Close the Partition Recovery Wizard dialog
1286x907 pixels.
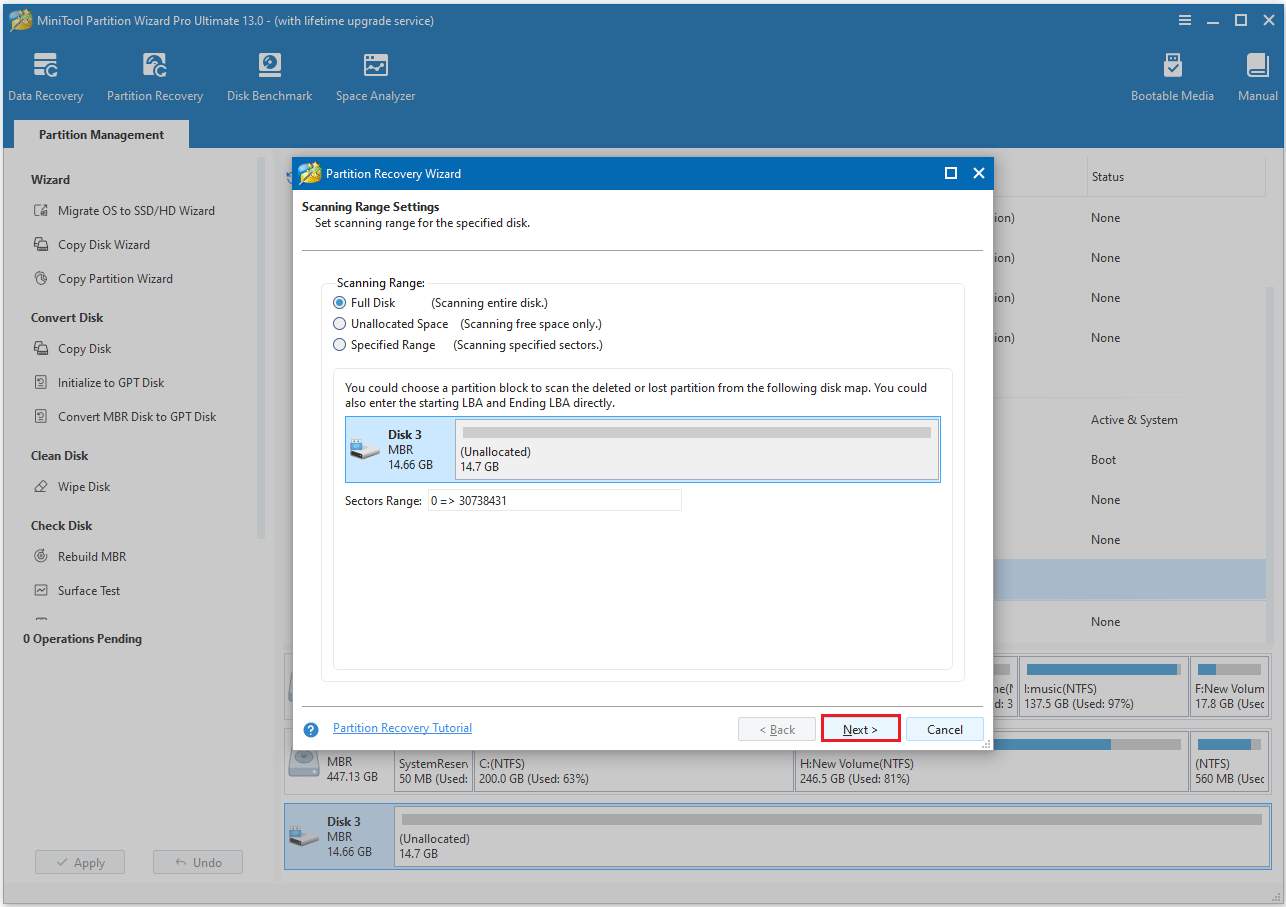coord(979,173)
